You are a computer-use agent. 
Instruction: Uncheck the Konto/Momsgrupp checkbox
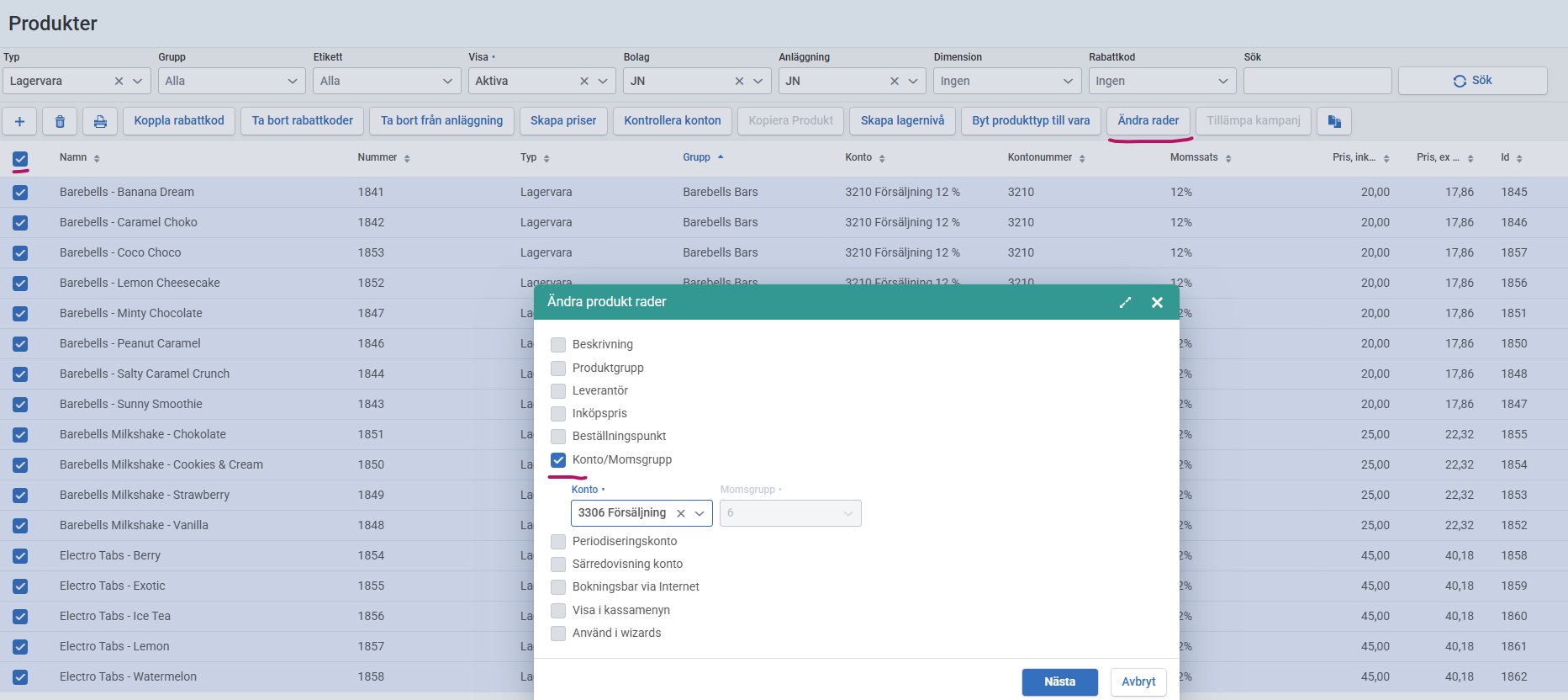558,460
